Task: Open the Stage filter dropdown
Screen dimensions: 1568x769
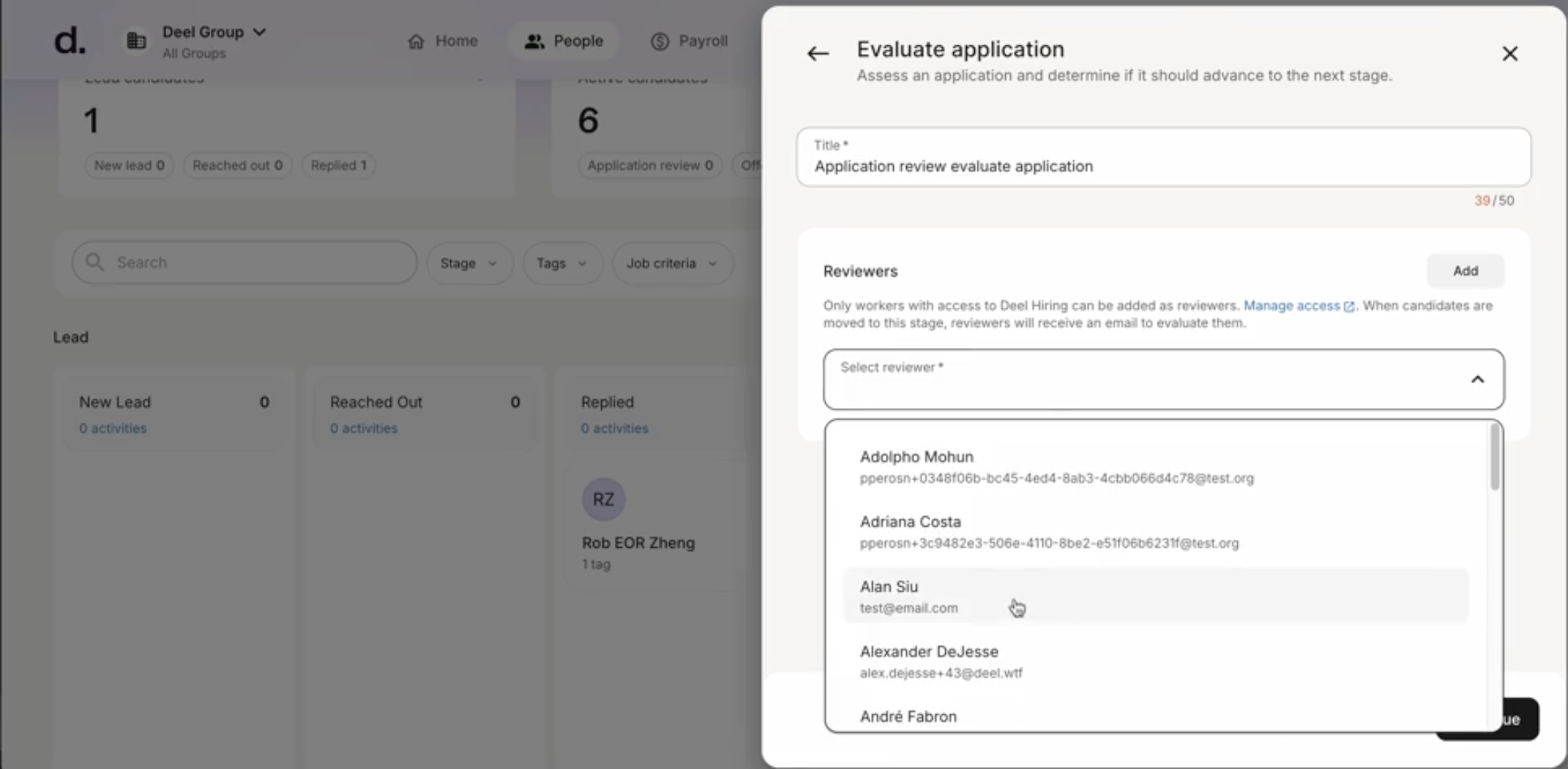Action: tap(468, 263)
